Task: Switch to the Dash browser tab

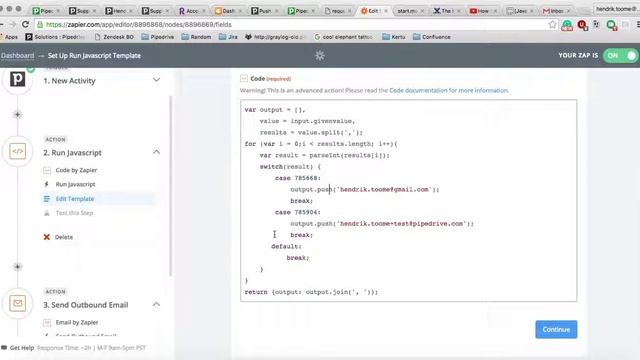Action: coord(228,11)
